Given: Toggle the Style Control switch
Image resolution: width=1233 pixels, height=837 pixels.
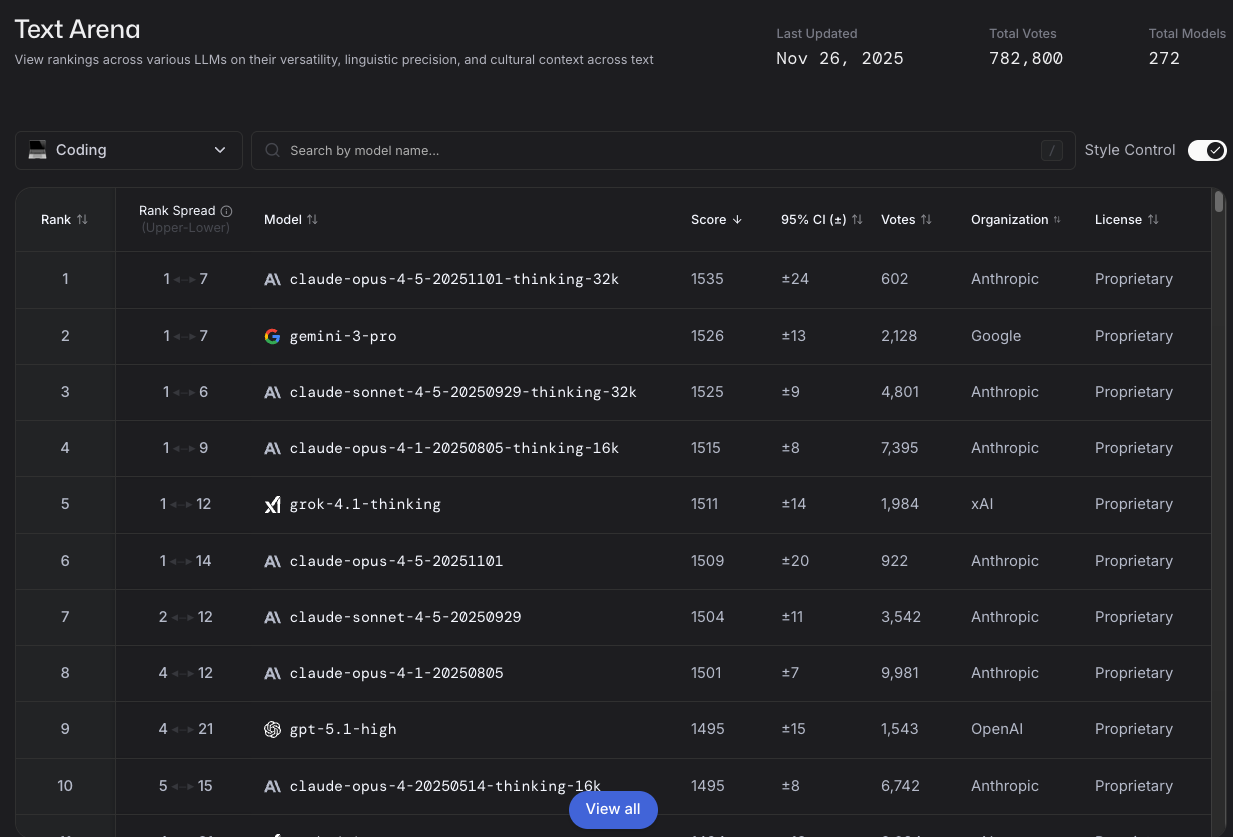Looking at the screenshot, I should coord(1207,150).
